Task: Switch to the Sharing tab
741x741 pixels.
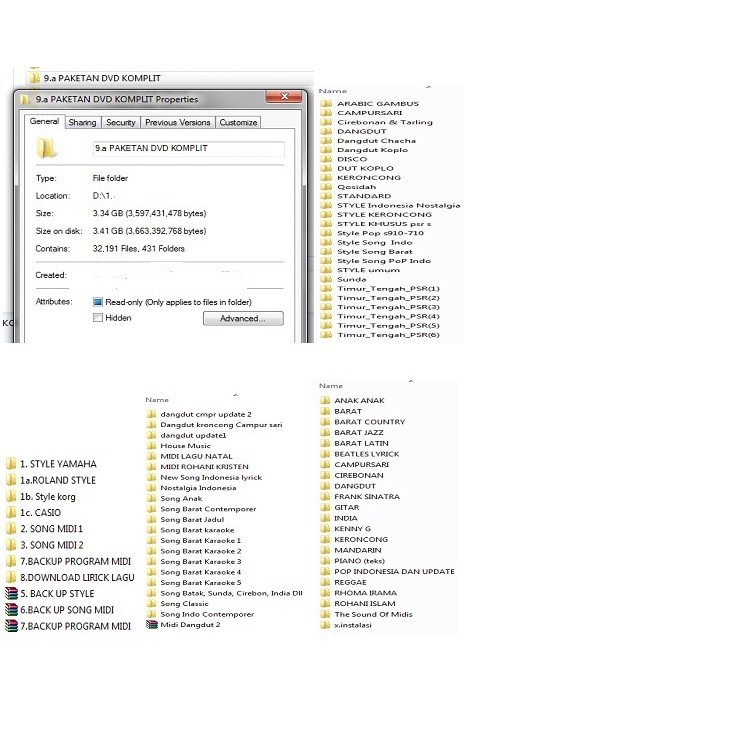Action: [x=82, y=123]
